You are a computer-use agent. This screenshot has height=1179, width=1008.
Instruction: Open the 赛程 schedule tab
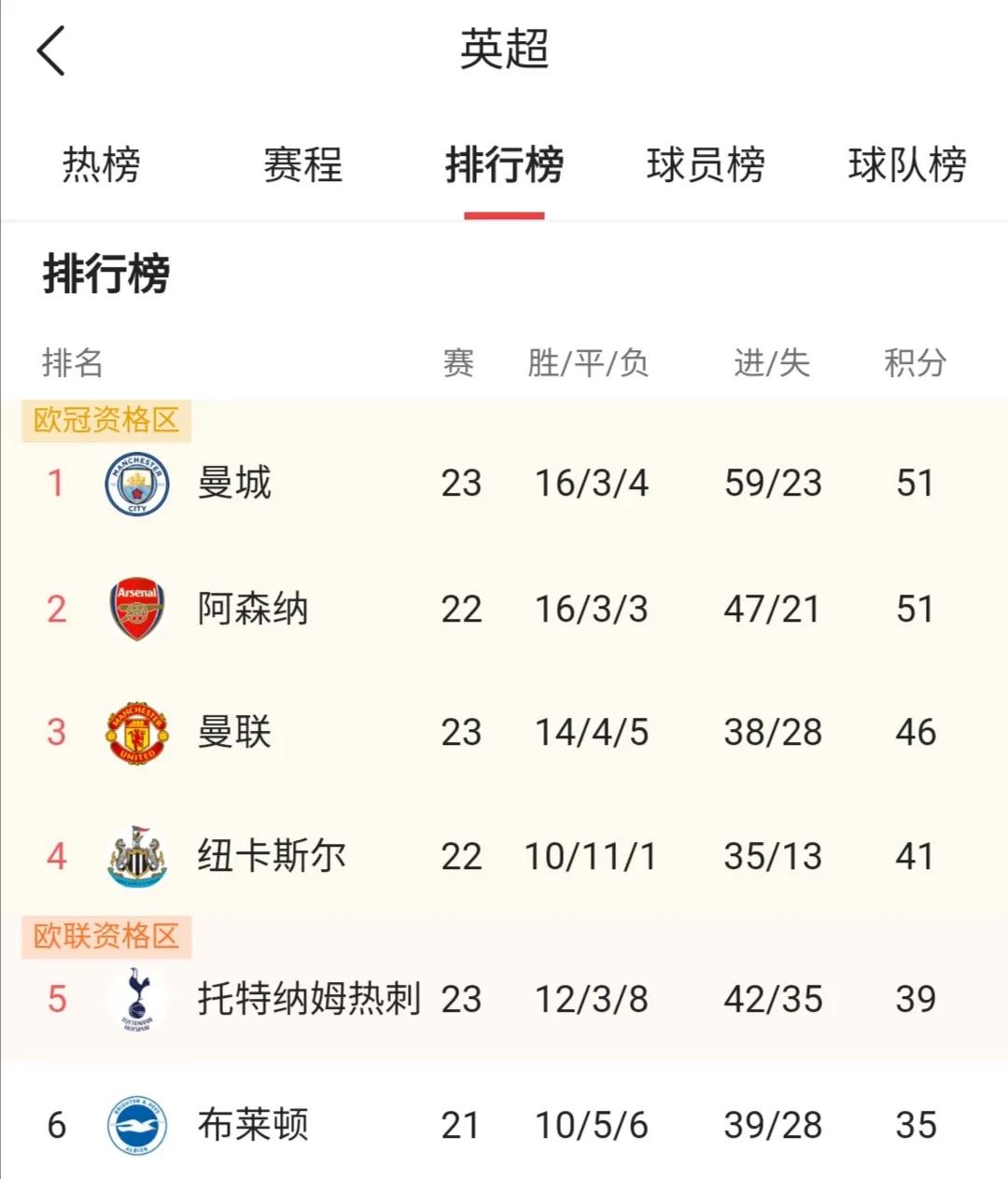[x=302, y=166]
